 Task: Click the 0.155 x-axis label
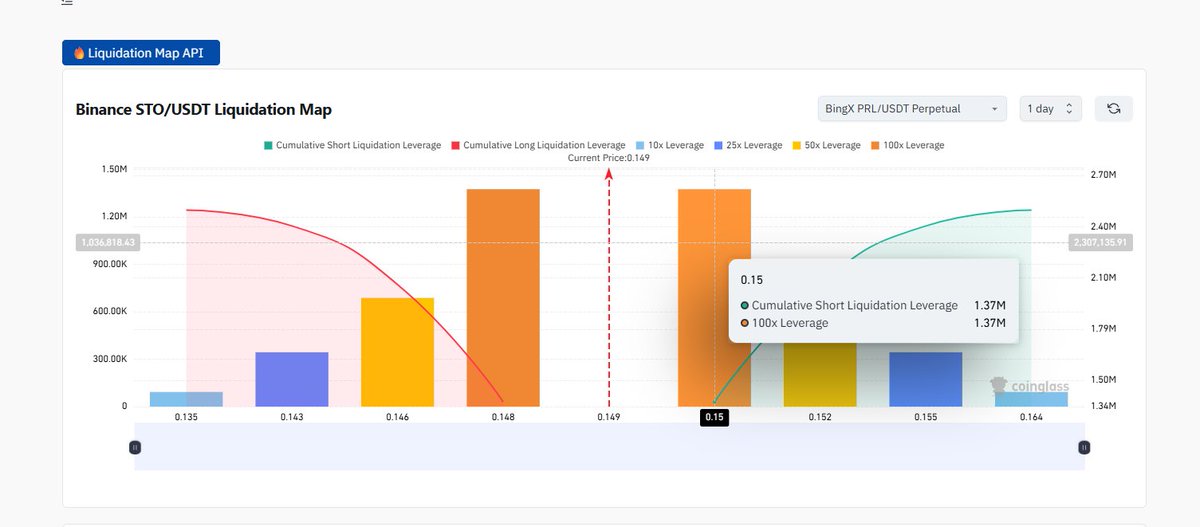click(926, 416)
